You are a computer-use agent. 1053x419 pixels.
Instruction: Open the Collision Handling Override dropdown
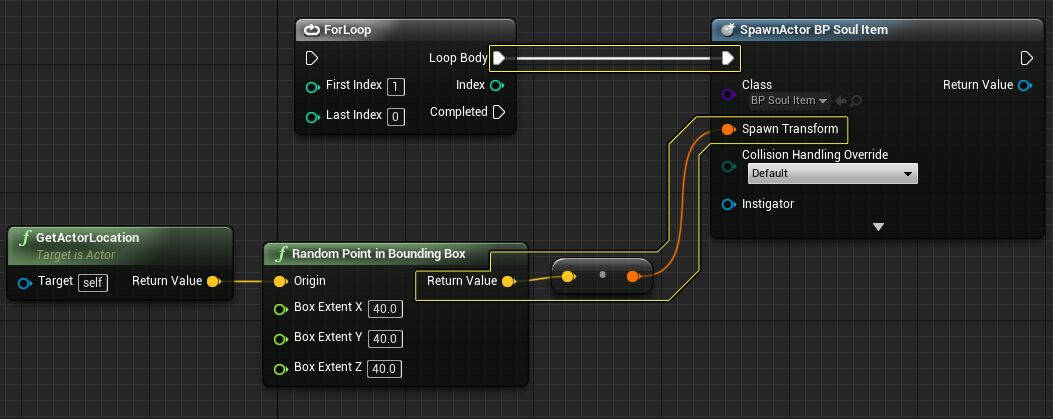(832, 174)
